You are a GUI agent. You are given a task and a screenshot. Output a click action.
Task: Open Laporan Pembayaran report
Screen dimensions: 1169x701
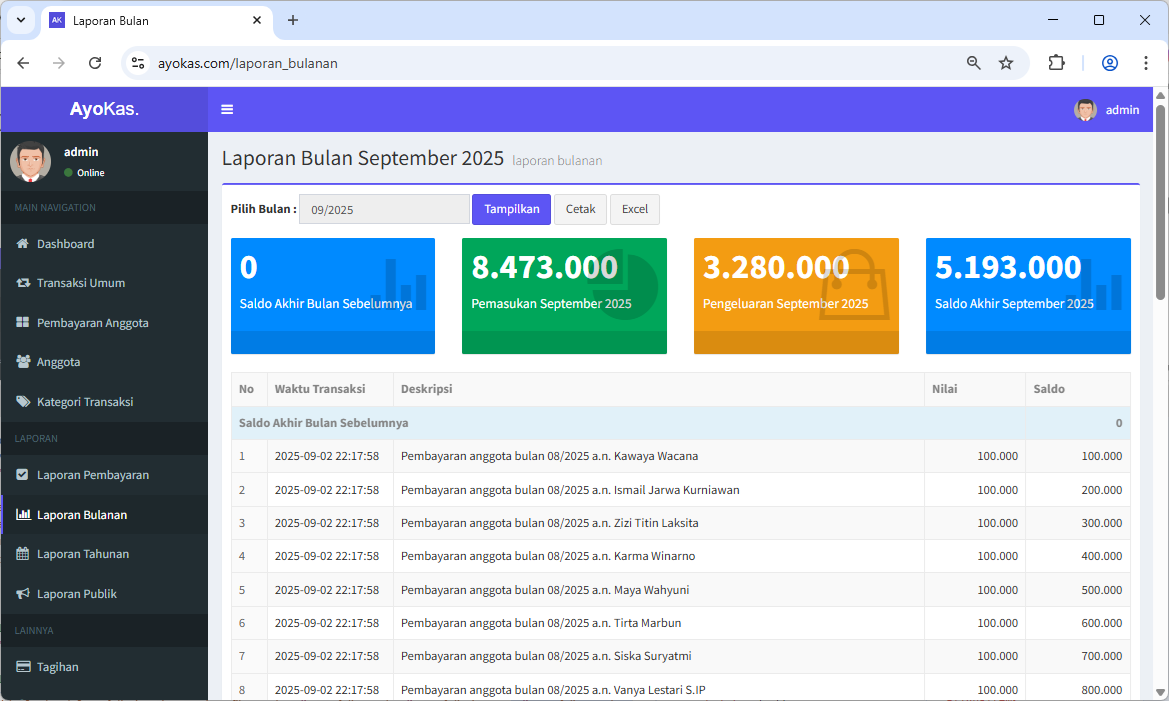[92, 475]
